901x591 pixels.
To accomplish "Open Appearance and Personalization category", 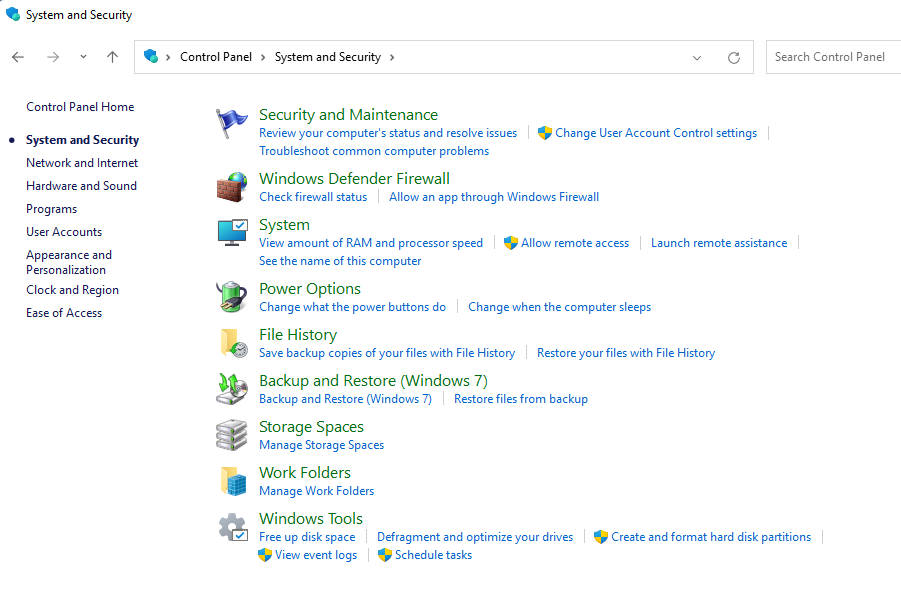I will pos(69,262).
